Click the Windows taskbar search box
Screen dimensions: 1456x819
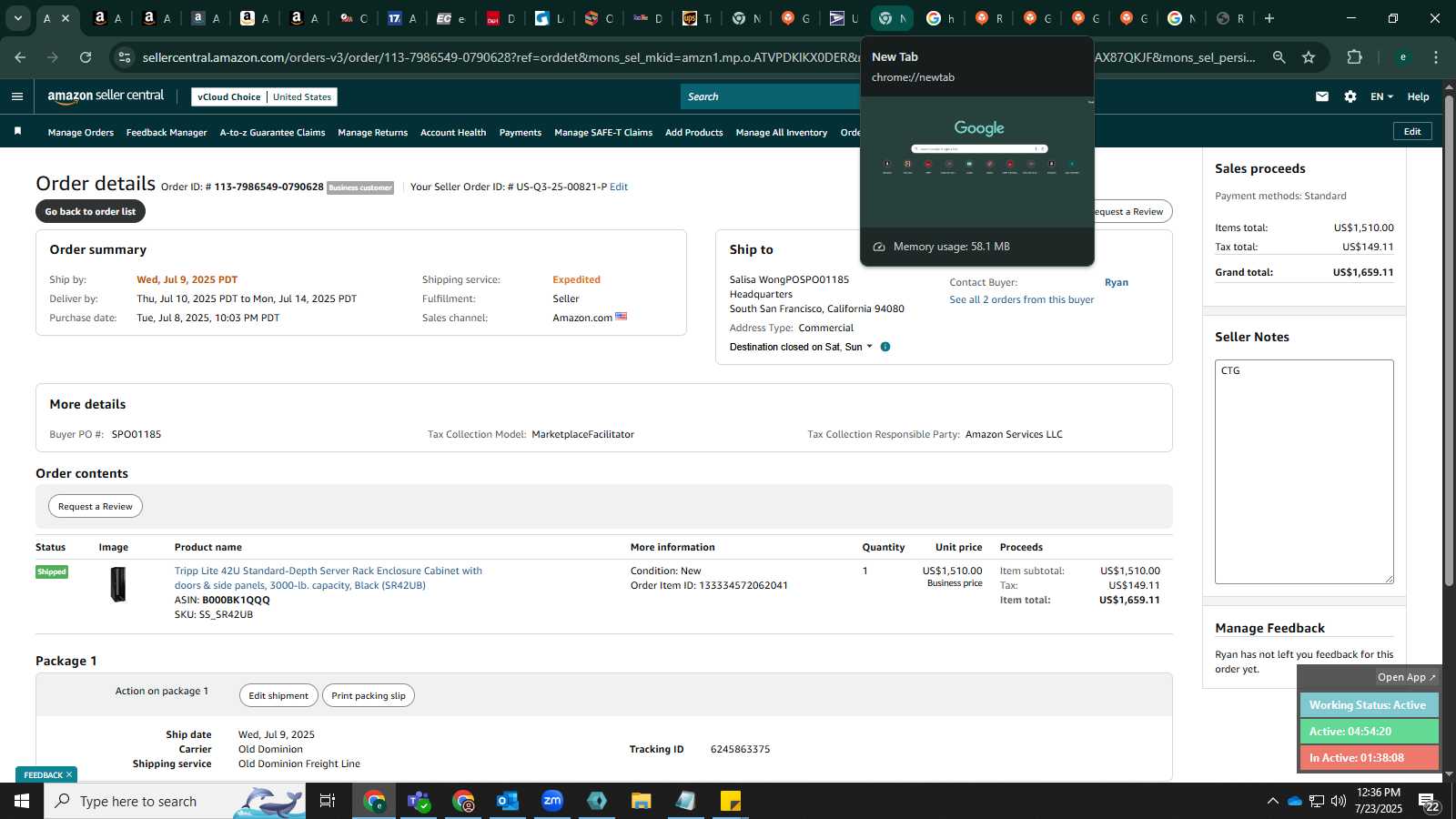175,801
